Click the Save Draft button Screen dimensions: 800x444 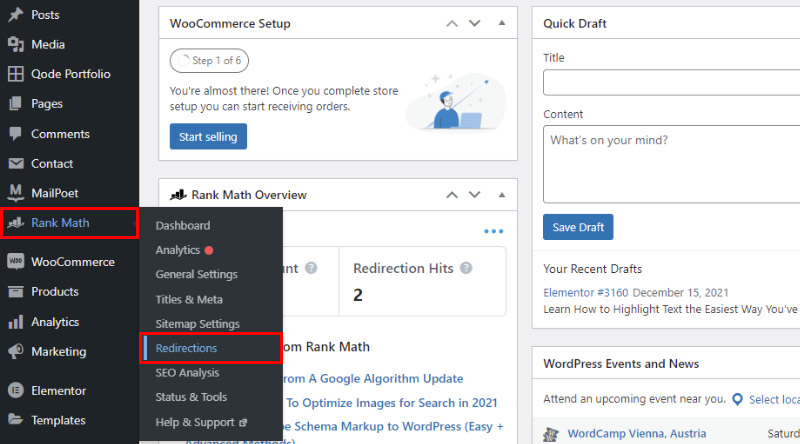[x=578, y=227]
